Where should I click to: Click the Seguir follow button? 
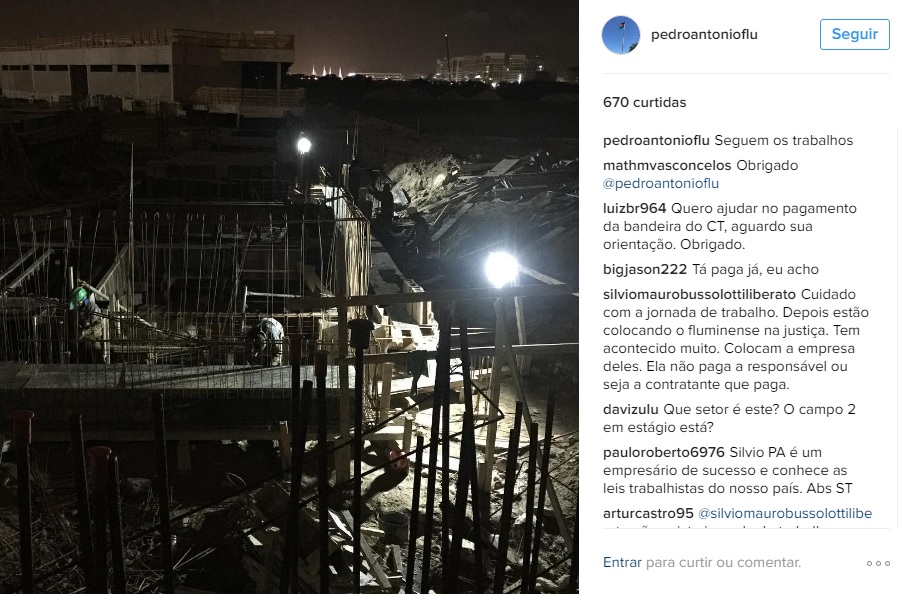854,34
